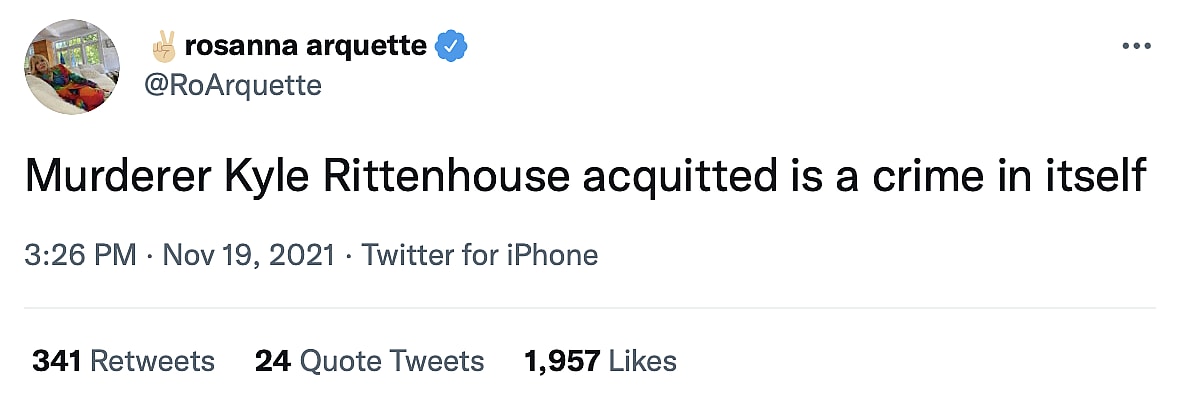Click the blue verified checkmark badge
Viewport: 1181px width, 407px height.
point(452,46)
